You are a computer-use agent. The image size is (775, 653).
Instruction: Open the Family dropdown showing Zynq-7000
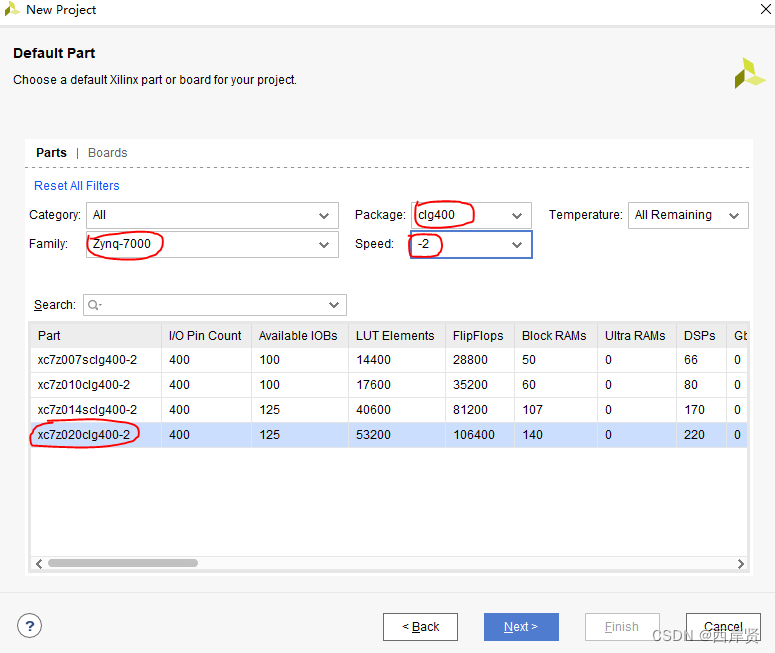click(212, 244)
